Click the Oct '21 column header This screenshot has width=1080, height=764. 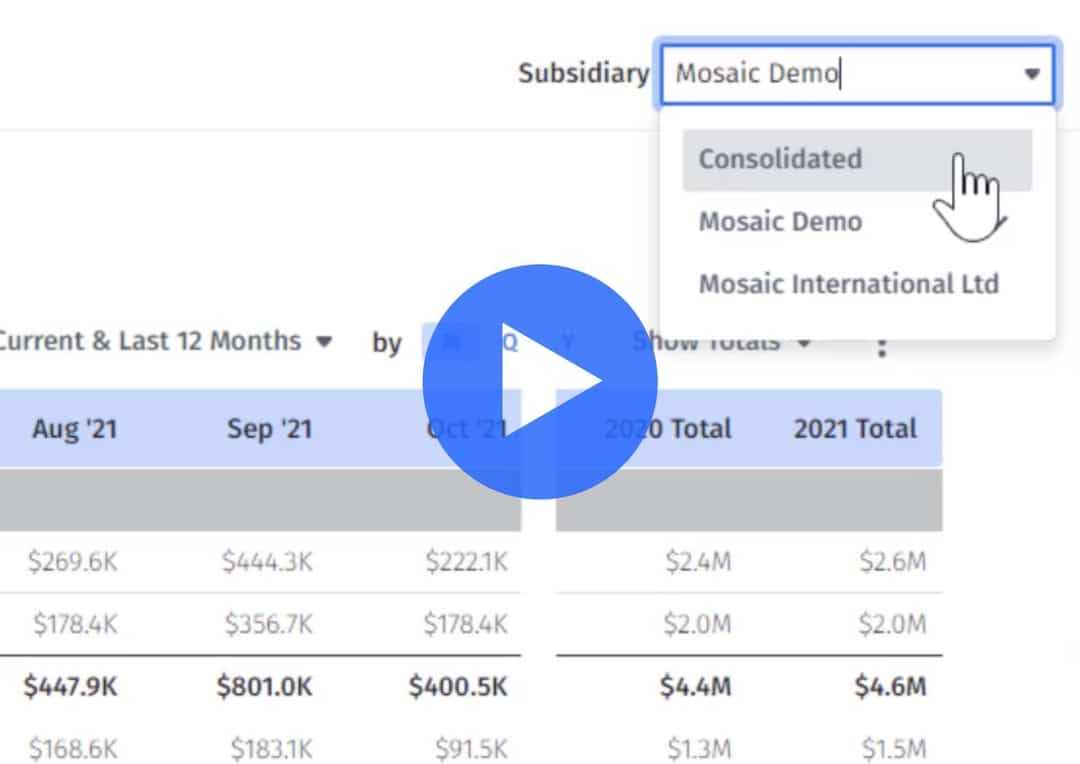point(466,429)
